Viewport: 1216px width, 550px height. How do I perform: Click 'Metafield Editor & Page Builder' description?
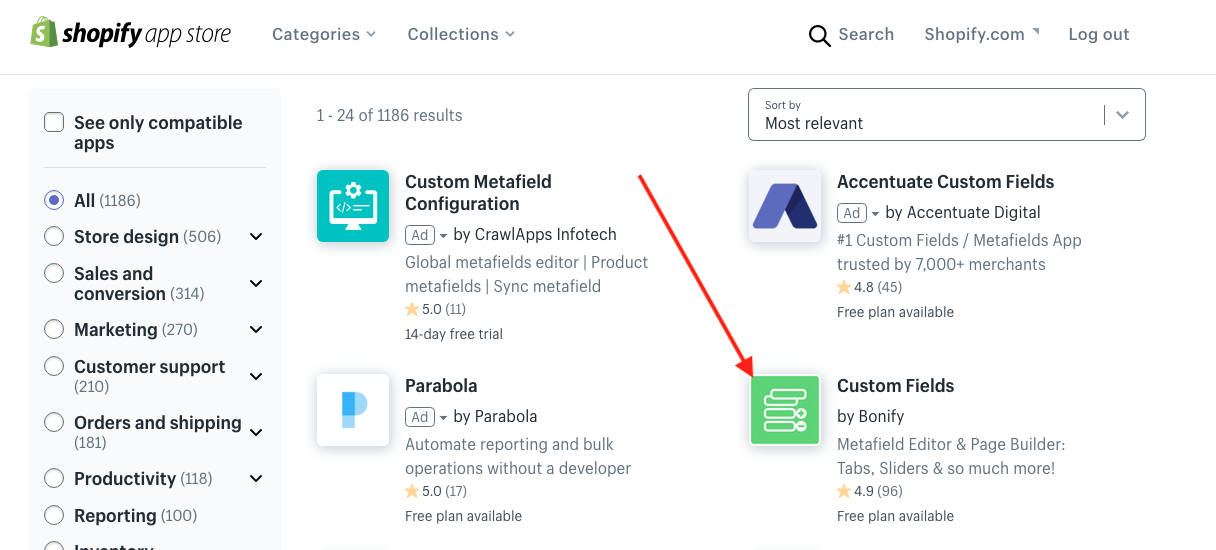[951, 456]
